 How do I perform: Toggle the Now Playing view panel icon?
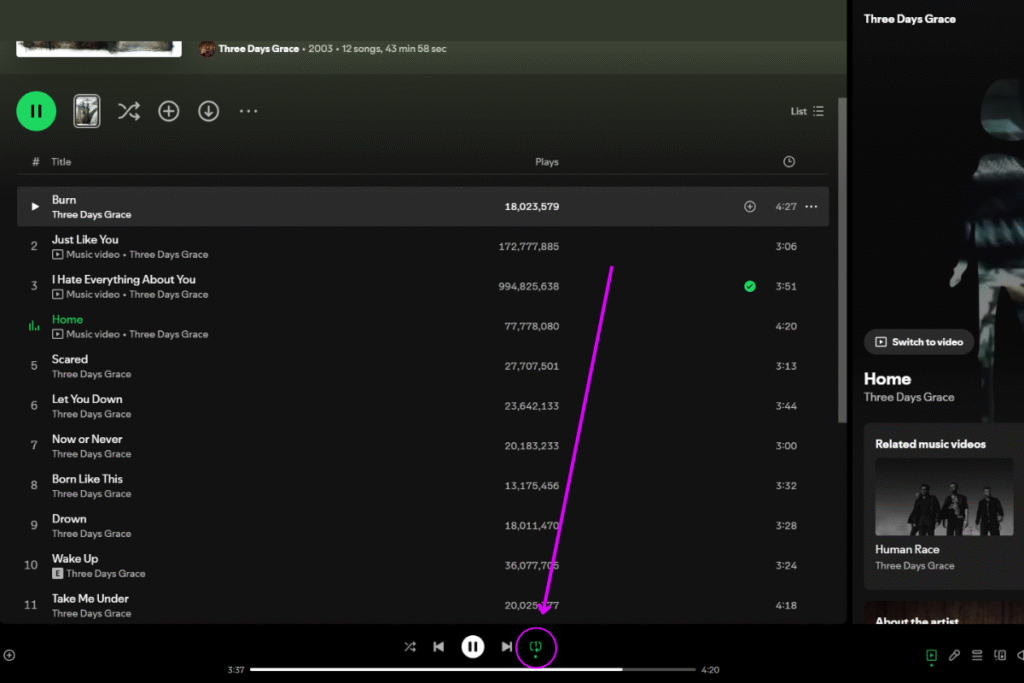(931, 655)
